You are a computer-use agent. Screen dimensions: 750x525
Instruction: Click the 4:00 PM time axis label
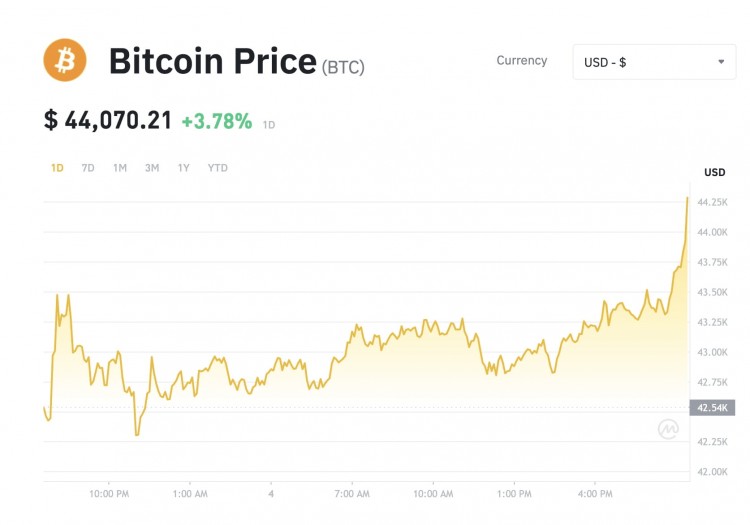pos(595,493)
